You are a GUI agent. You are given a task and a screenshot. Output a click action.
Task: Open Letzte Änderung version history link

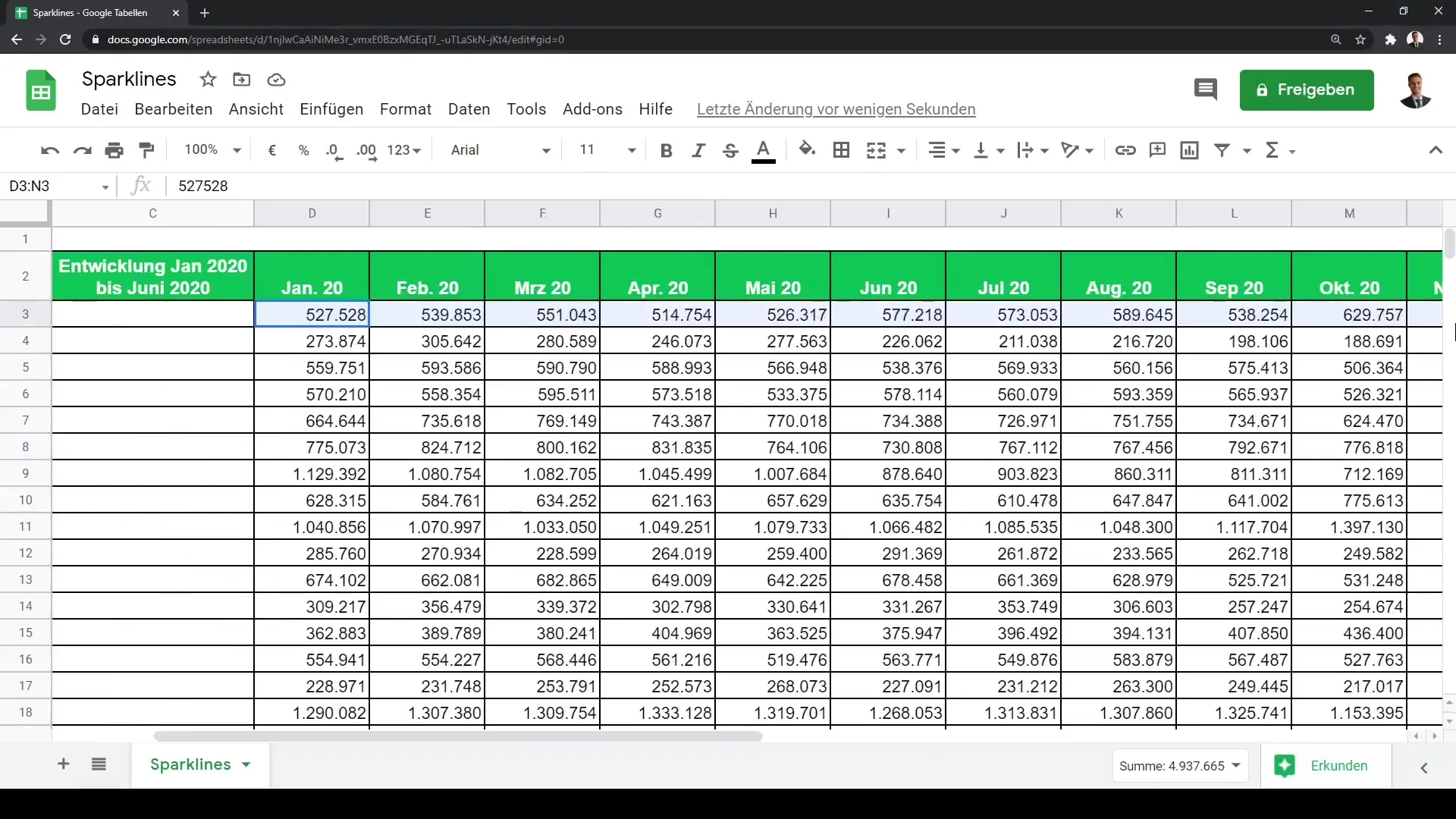836,109
